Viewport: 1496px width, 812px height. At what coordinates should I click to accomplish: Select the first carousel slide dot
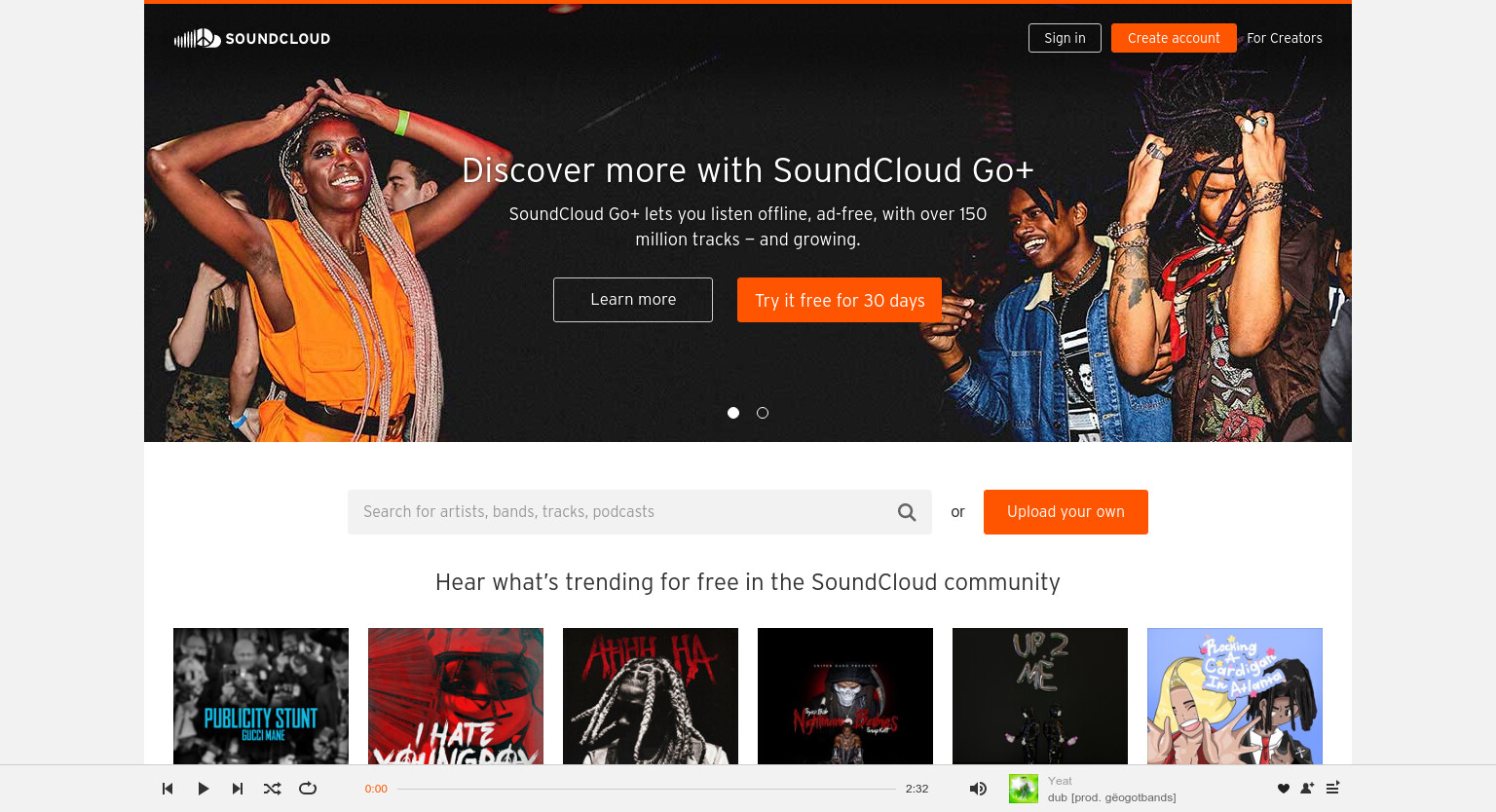(733, 413)
